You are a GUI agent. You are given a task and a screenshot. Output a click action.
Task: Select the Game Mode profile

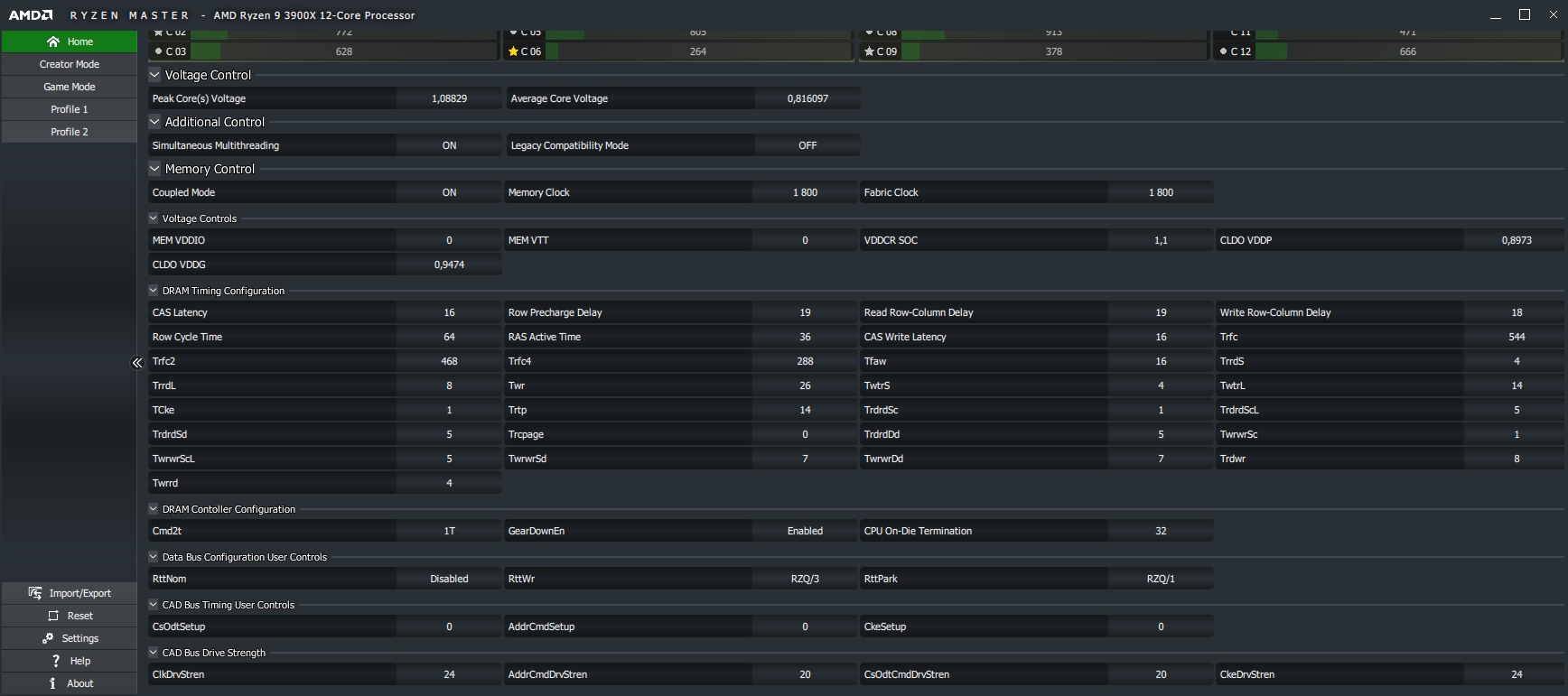point(70,87)
